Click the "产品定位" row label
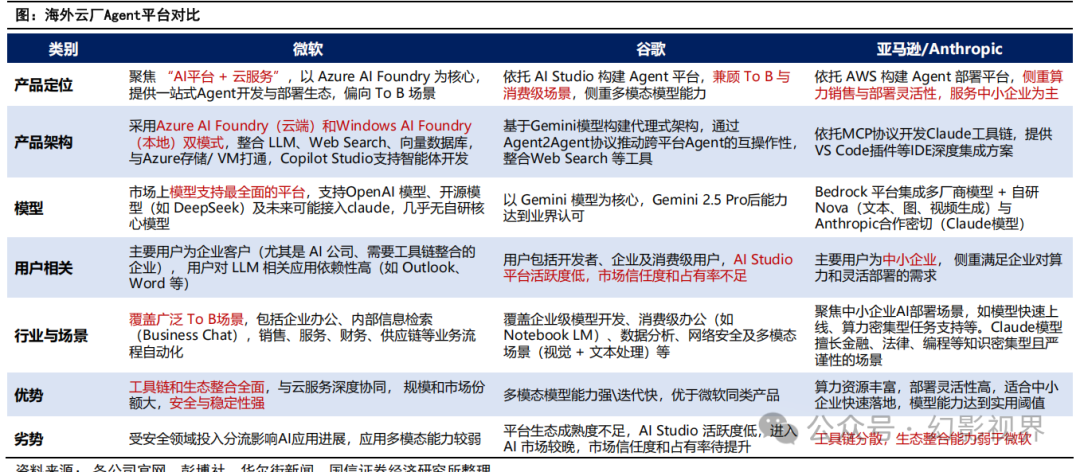 (x=43, y=85)
